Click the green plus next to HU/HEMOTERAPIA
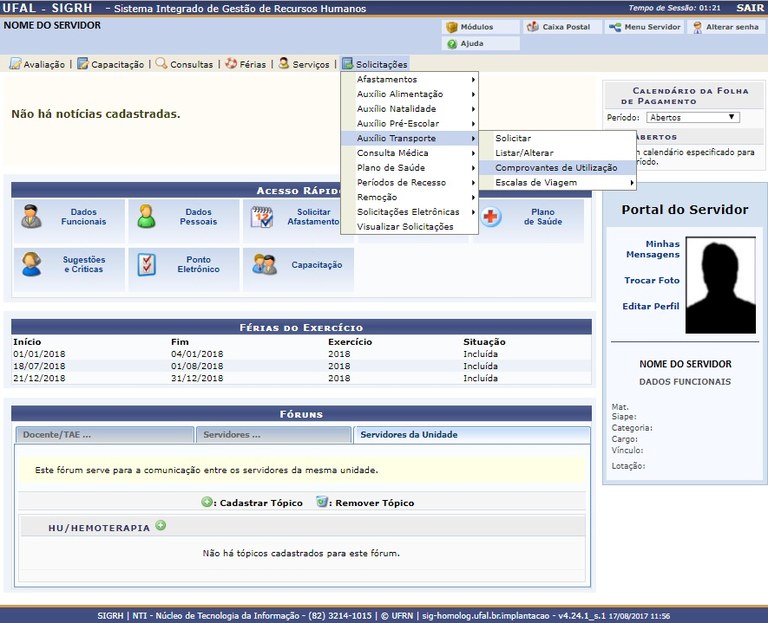Screen dimensions: 768x623 pyautogui.click(x=160, y=526)
